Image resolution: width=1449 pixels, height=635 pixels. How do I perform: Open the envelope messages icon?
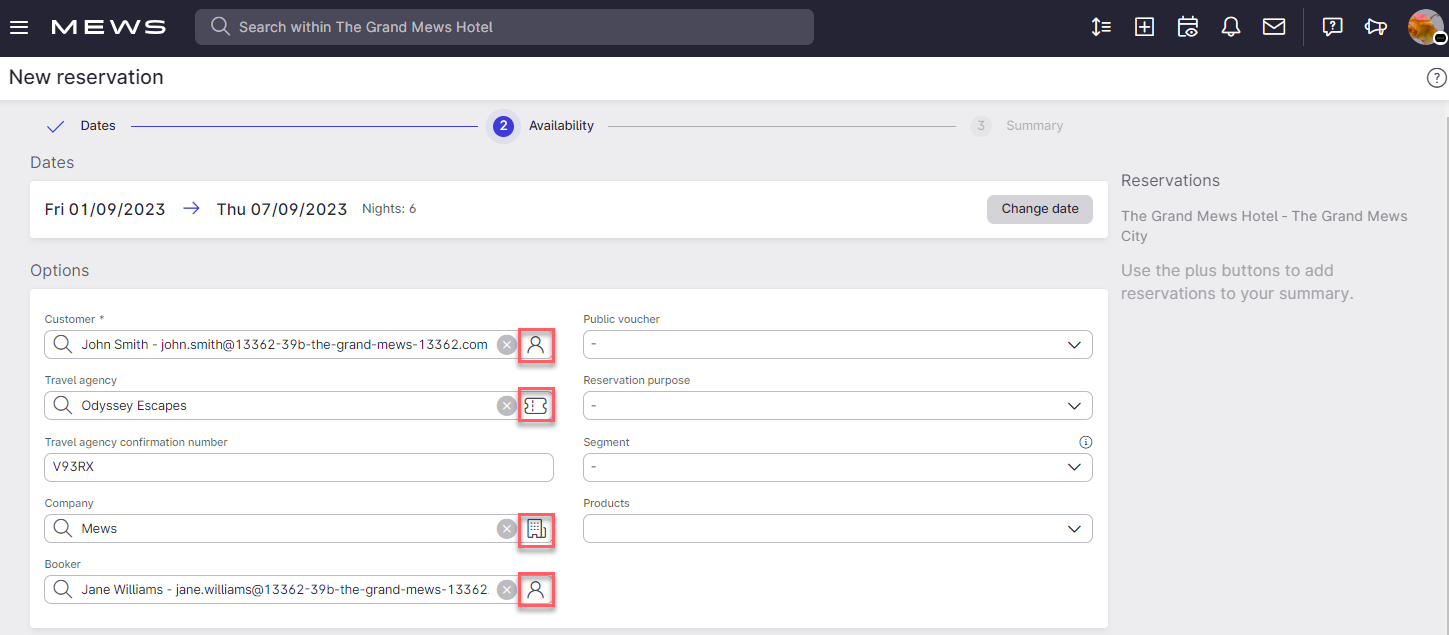(1274, 27)
